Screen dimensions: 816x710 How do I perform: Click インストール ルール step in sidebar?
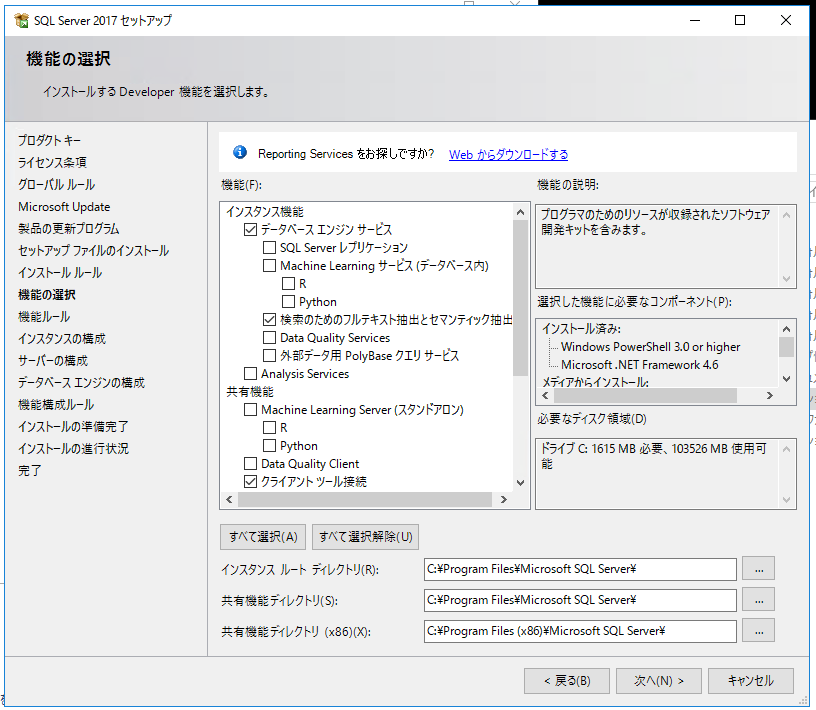pyautogui.click(x=60, y=273)
